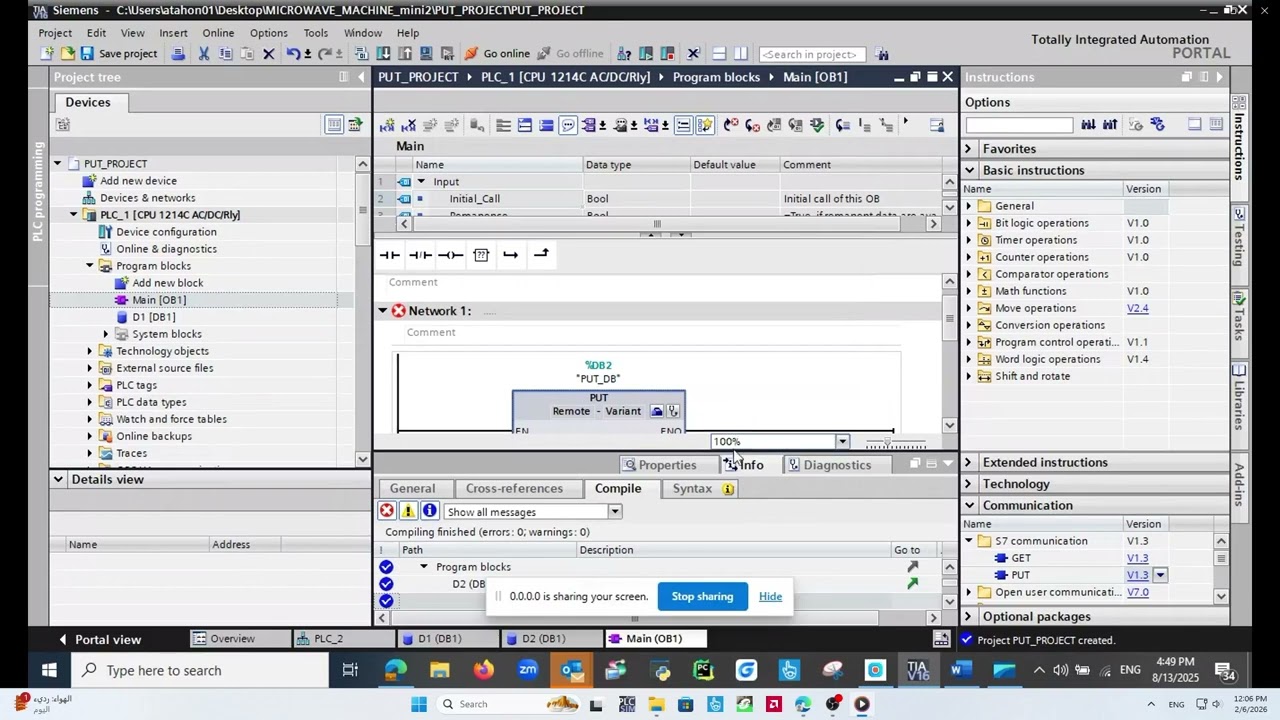
Task: Collapse the Program blocks folder
Action: [90, 266]
